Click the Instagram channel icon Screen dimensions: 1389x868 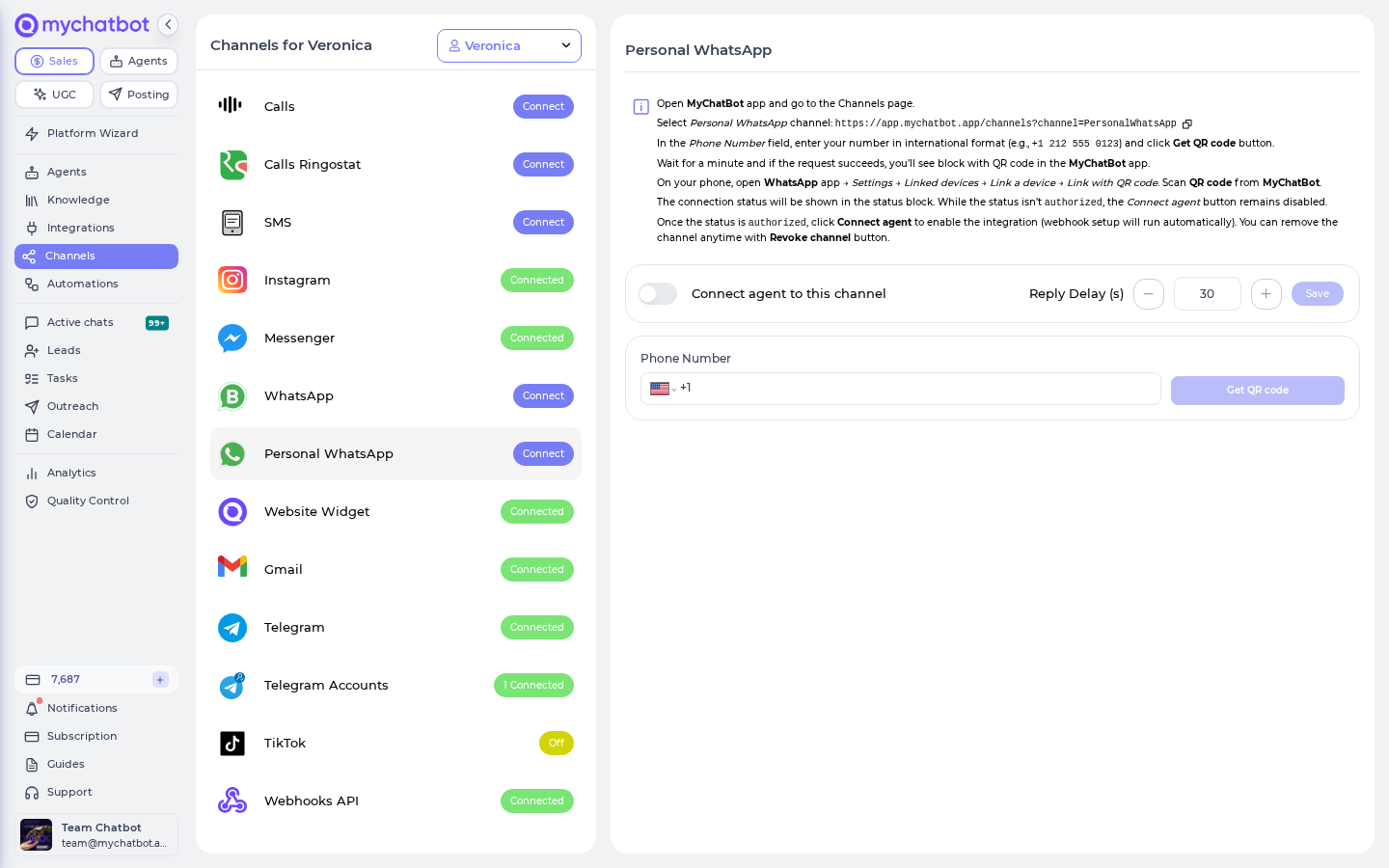click(232, 281)
